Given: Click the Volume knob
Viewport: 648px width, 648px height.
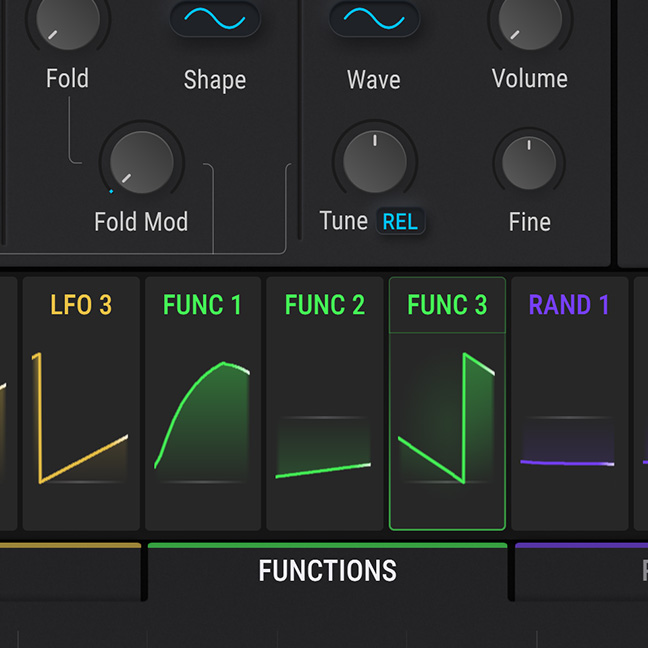Looking at the screenshot, I should 529,20.
